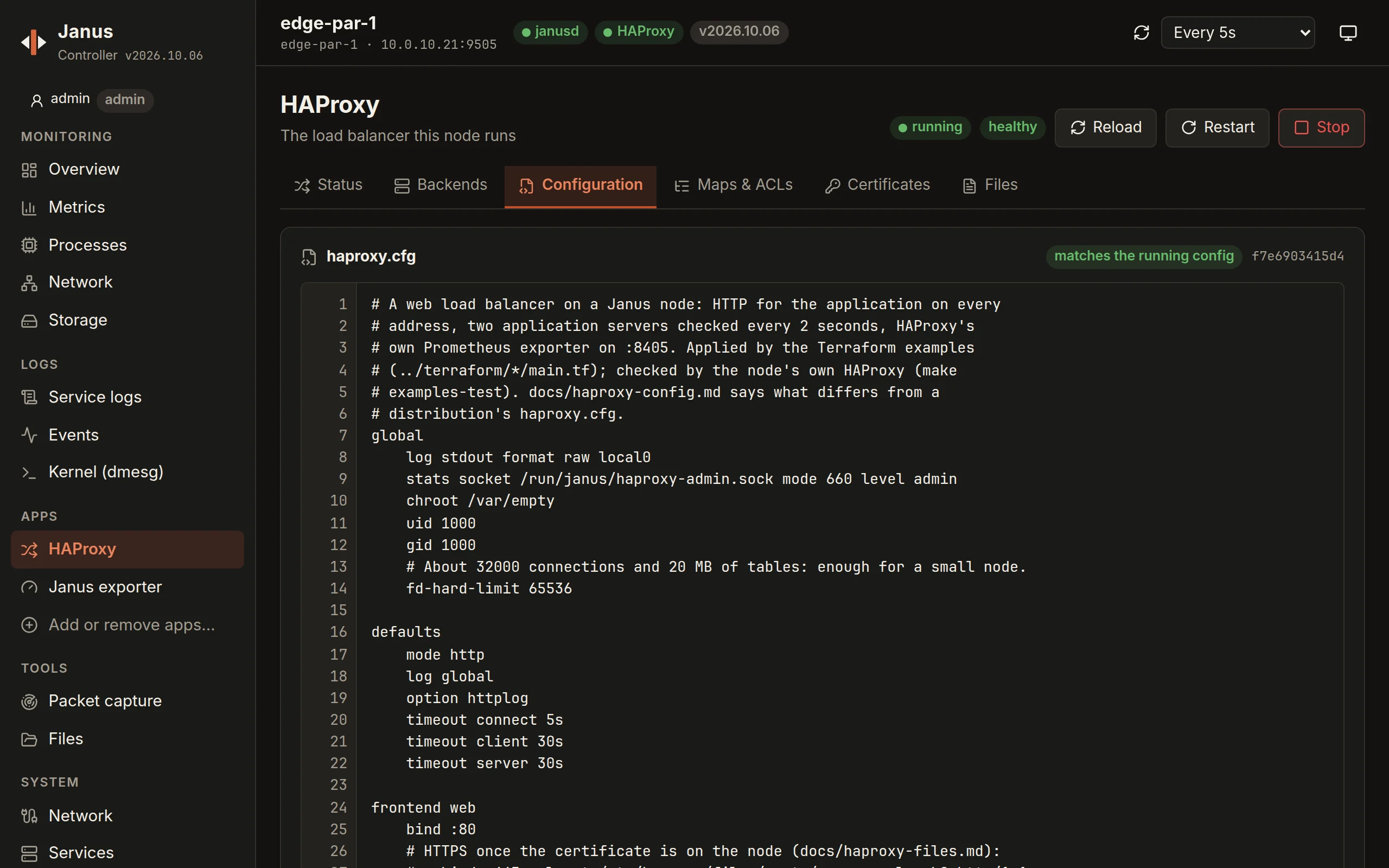
Task: Open the Every 5s refresh interval dropdown
Action: [1238, 33]
